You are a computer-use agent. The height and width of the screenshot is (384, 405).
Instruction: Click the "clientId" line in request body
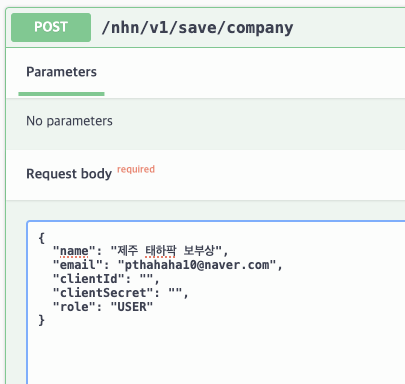pos(106,279)
